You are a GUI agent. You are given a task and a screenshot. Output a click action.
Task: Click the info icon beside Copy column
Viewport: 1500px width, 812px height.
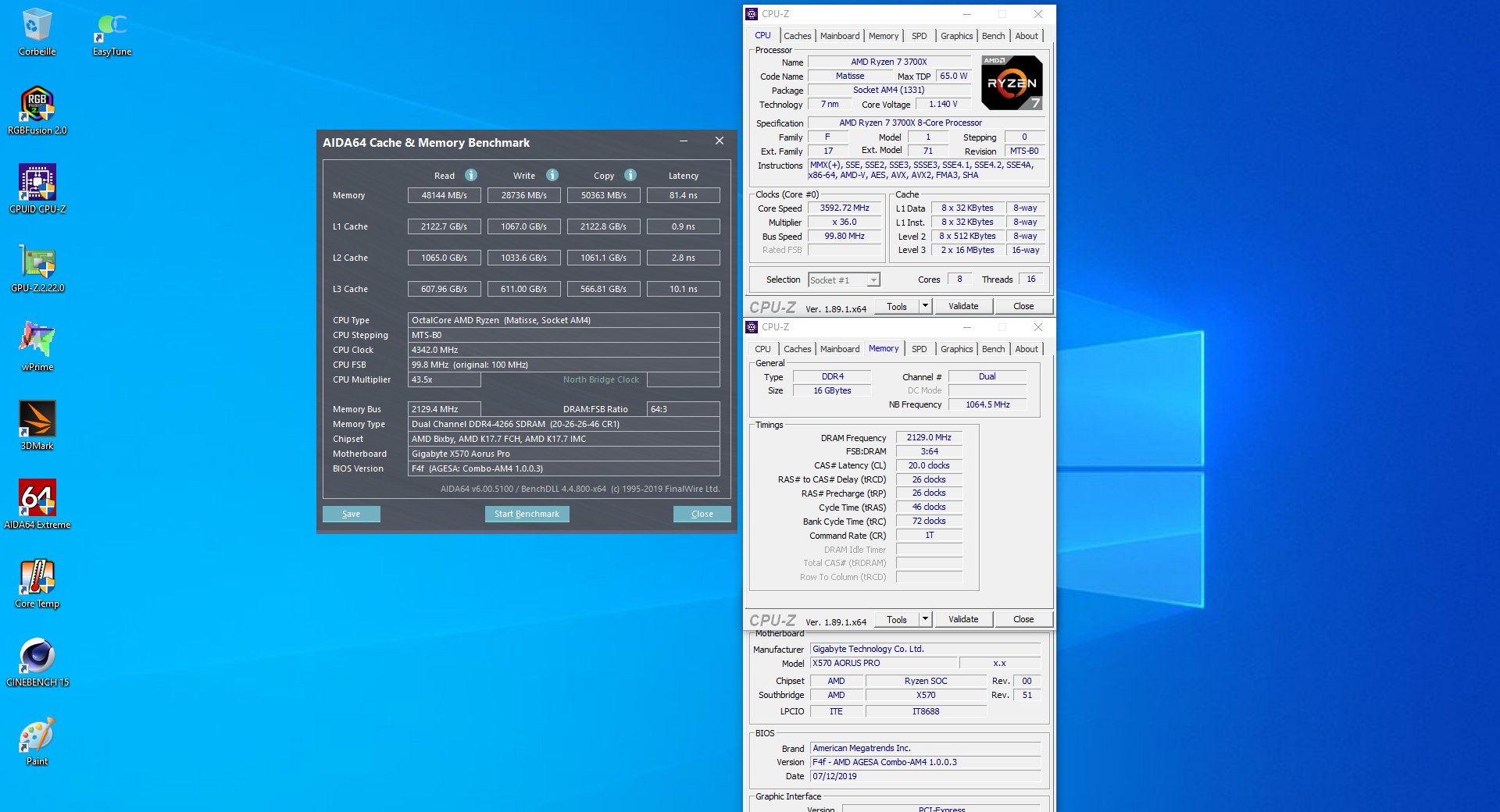tap(630, 176)
